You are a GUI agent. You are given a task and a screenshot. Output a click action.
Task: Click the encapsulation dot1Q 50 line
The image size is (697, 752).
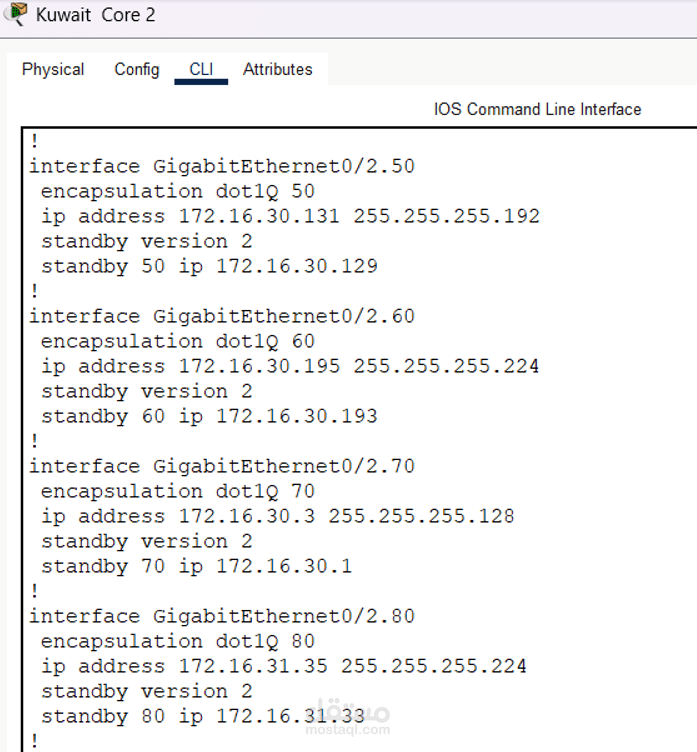(178, 192)
